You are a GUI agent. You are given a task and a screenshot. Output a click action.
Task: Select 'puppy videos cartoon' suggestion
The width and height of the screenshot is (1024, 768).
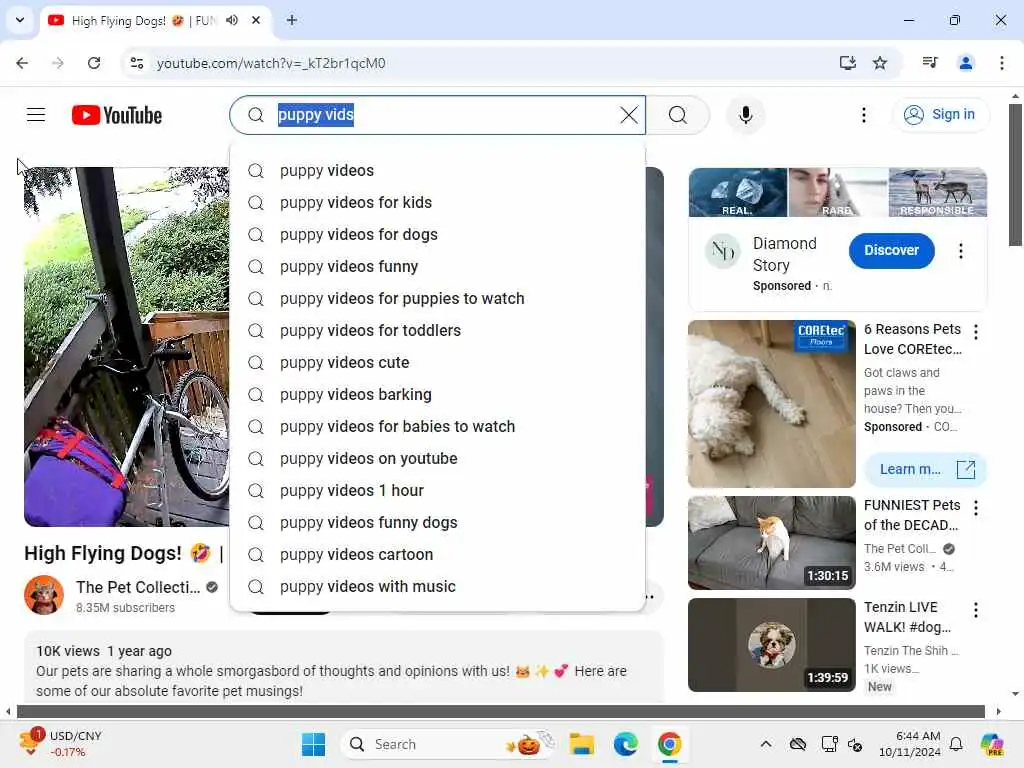pos(438,554)
